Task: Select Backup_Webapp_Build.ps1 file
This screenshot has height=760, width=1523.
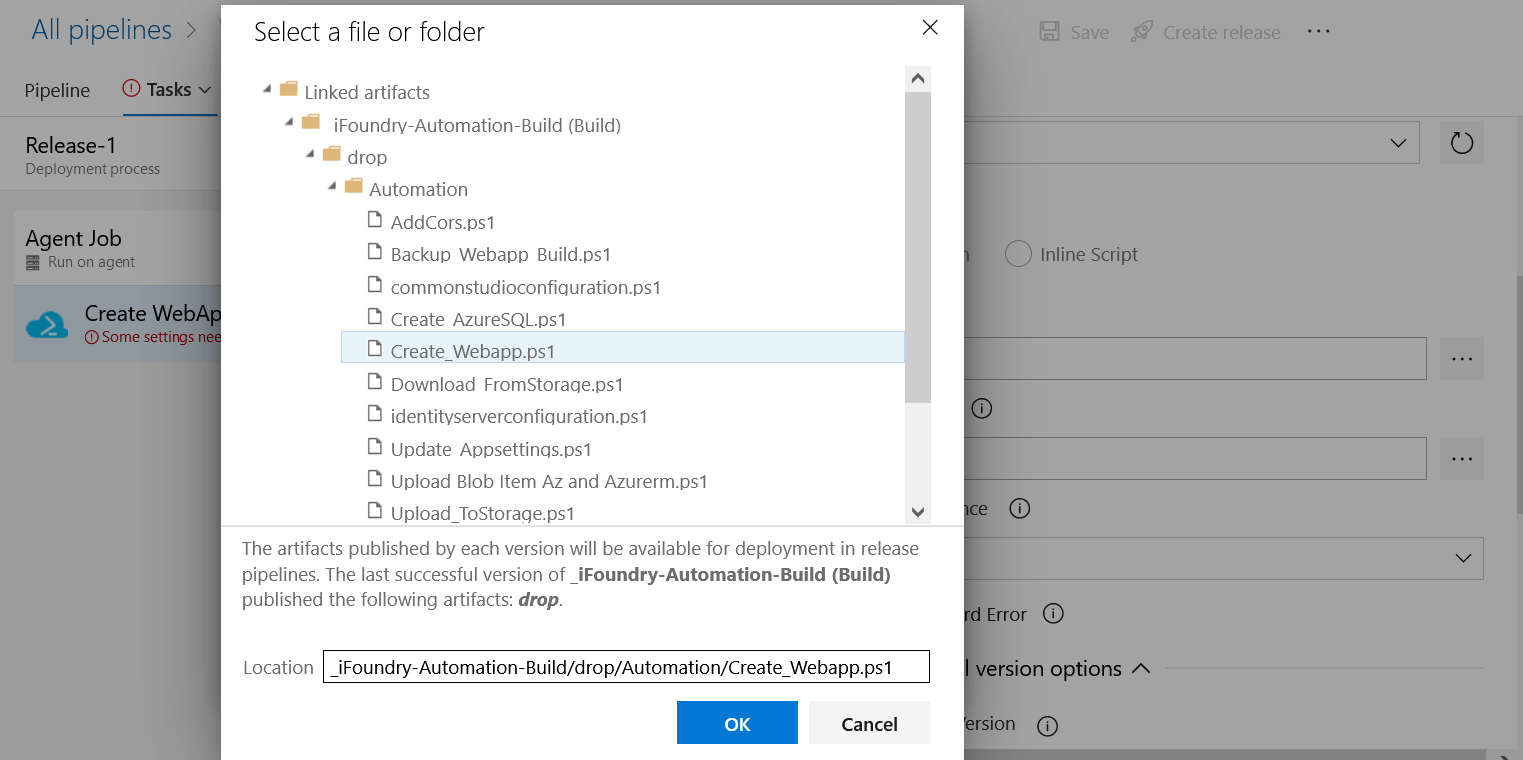Action: (x=500, y=254)
